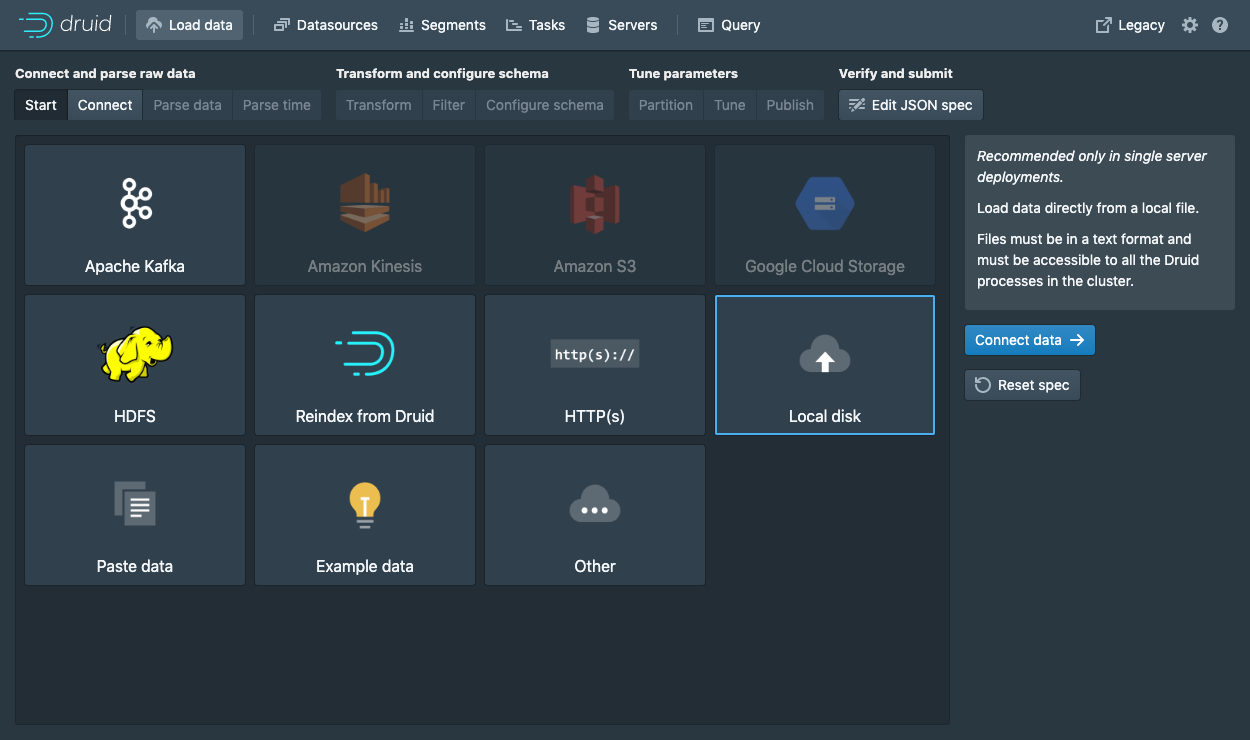Click the reset icon in Reset spec
The height and width of the screenshot is (740, 1250).
click(983, 385)
